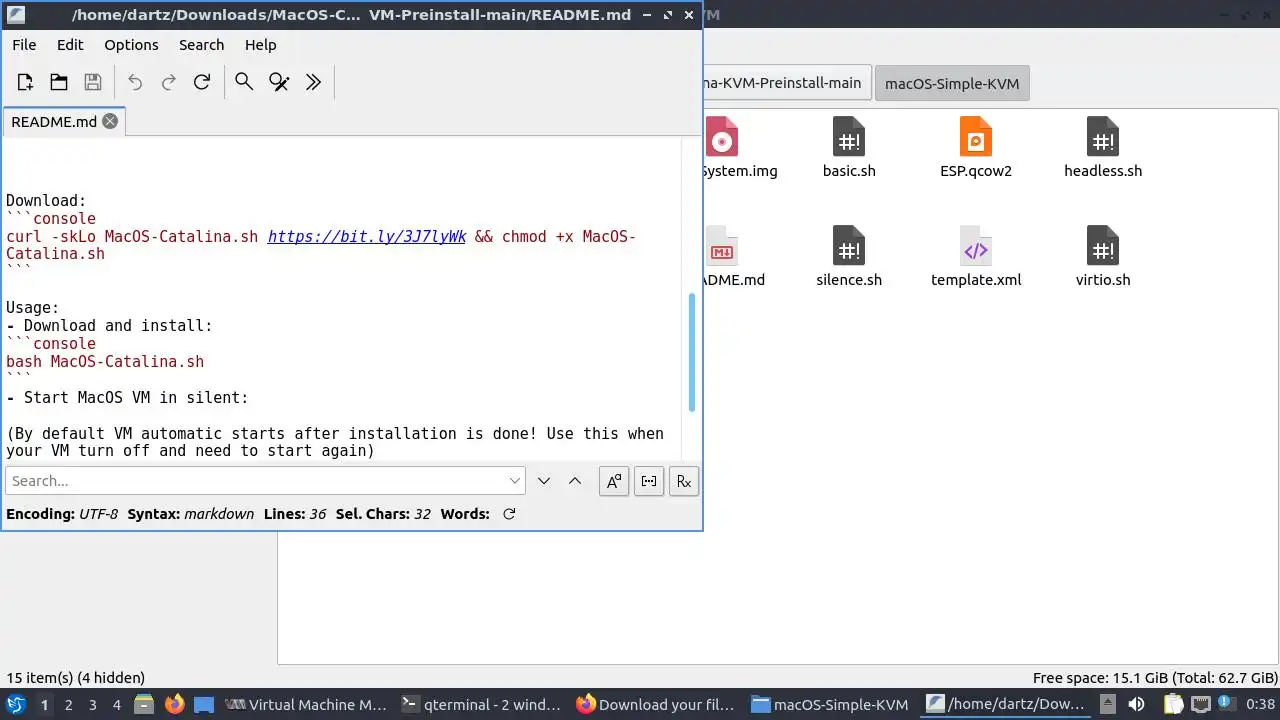Click the Encoding UTF-8 status label
Viewport: 1280px width, 720px height.
point(62,514)
